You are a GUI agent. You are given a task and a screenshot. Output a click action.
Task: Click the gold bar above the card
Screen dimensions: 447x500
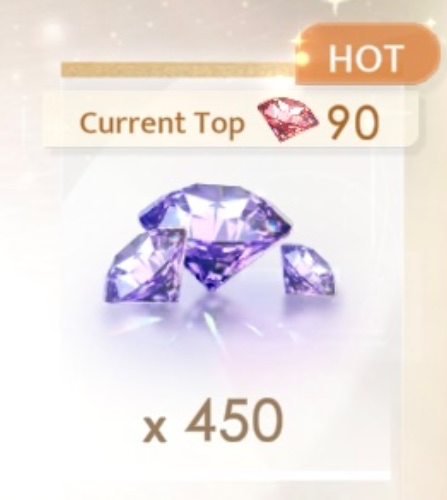point(178,71)
